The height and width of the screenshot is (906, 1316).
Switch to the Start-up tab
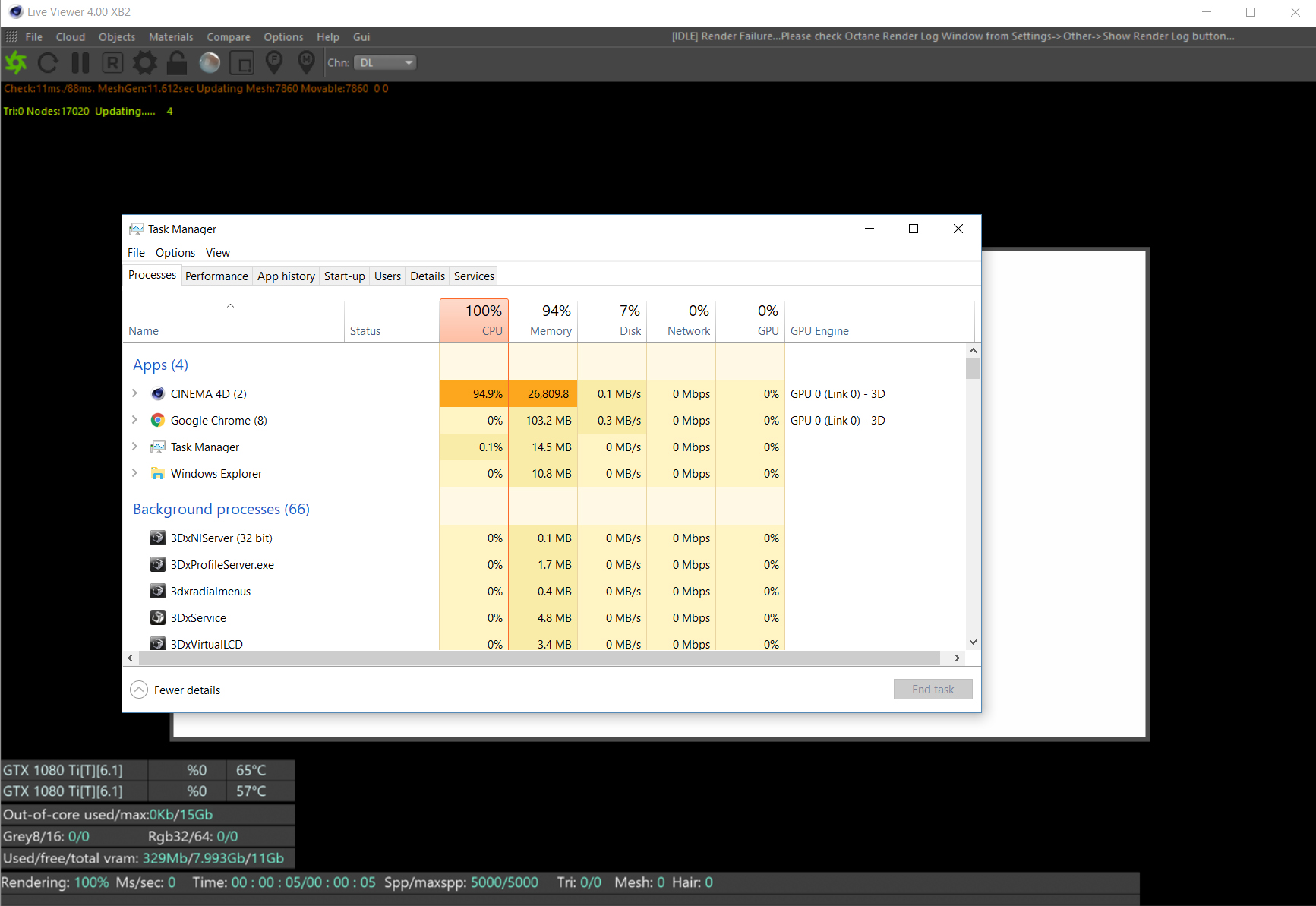tap(345, 276)
